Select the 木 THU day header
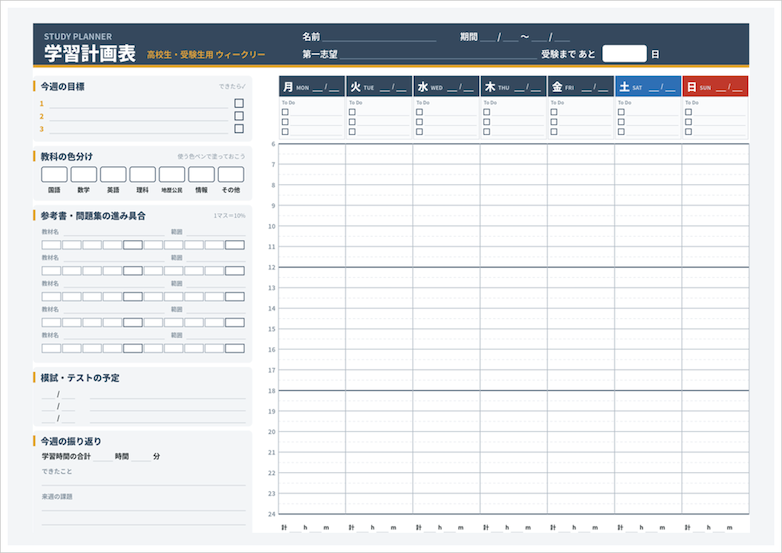The width and height of the screenshot is (782, 553). [x=514, y=86]
